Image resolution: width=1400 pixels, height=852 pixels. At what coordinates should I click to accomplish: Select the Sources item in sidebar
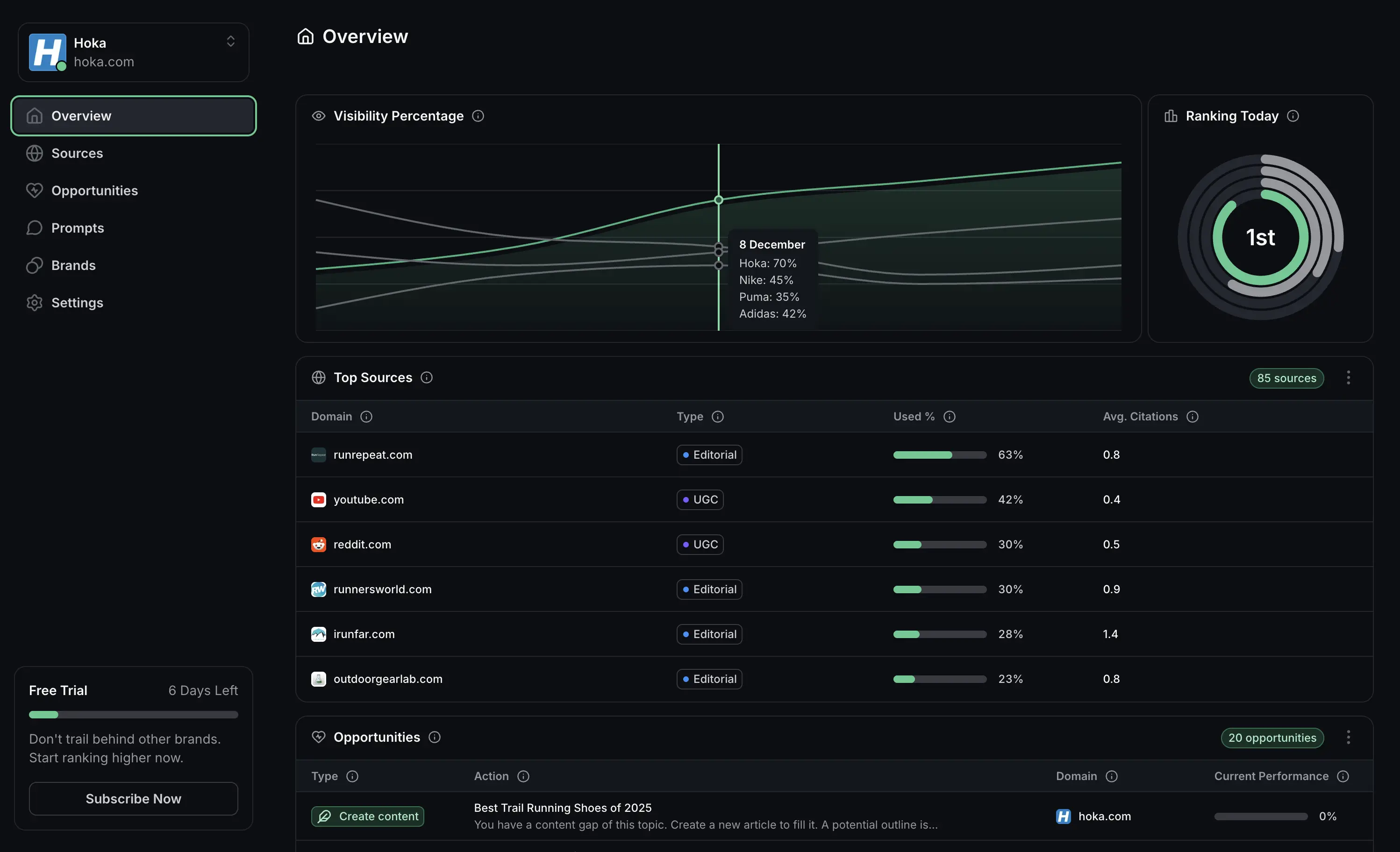pos(77,153)
